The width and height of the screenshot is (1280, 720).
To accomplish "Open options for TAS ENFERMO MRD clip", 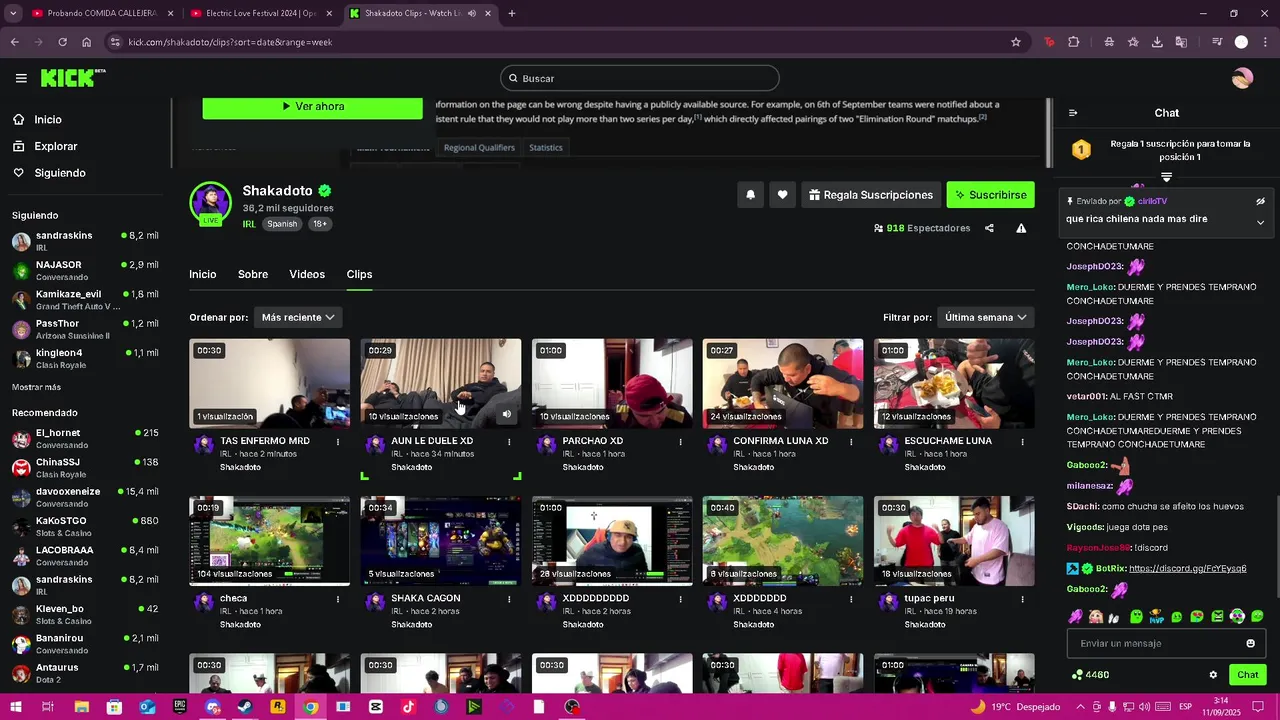I will point(338,441).
